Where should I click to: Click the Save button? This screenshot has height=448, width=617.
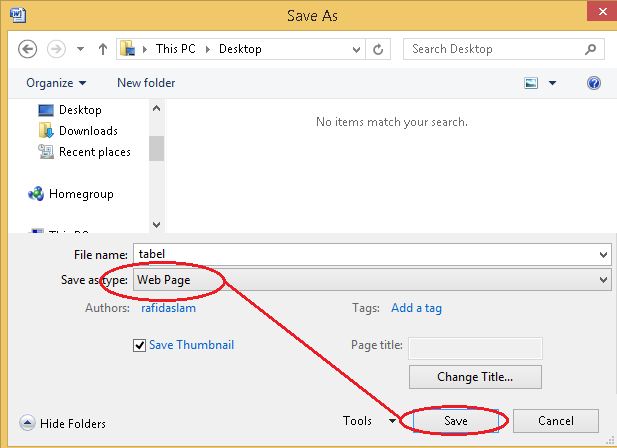(456, 421)
